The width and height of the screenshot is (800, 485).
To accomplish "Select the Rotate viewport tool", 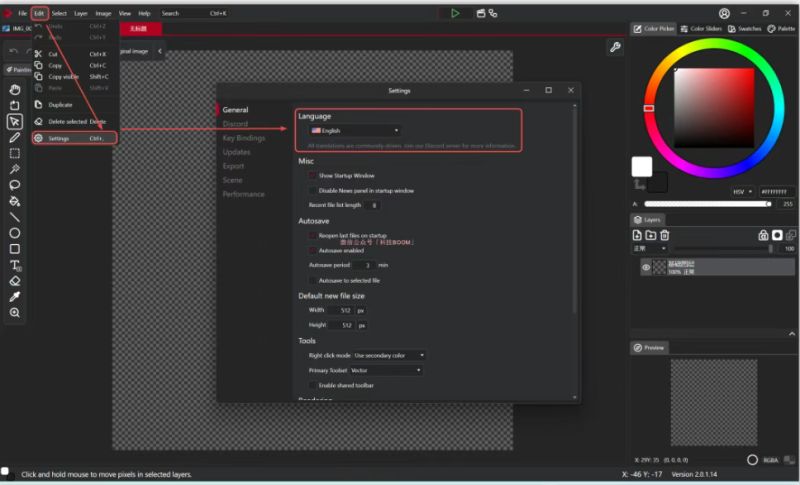I will pos(15,106).
